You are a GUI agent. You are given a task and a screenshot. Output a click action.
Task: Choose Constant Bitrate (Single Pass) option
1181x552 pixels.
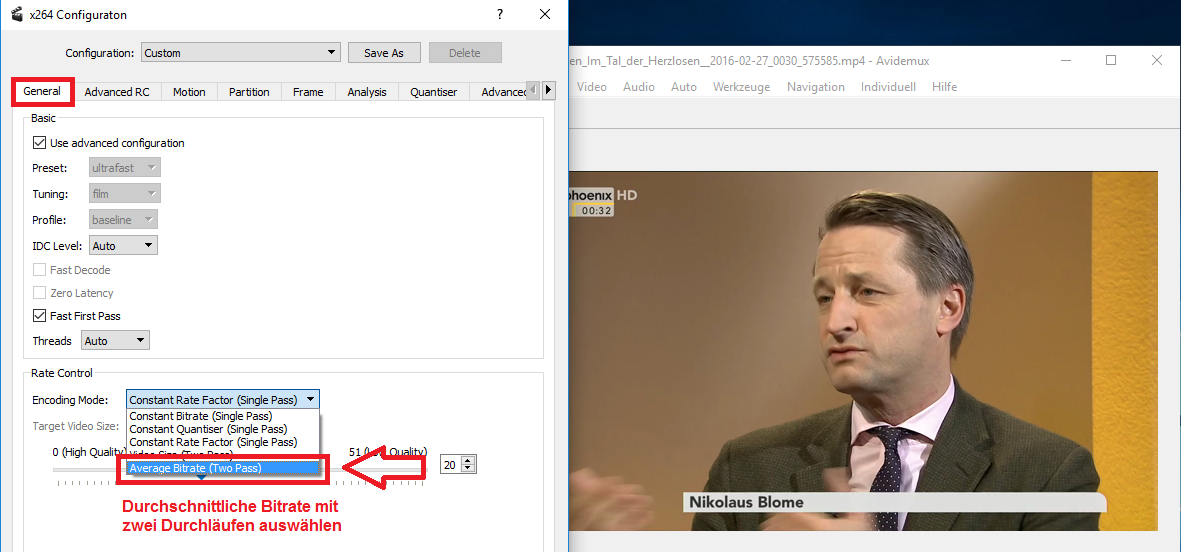pos(200,416)
